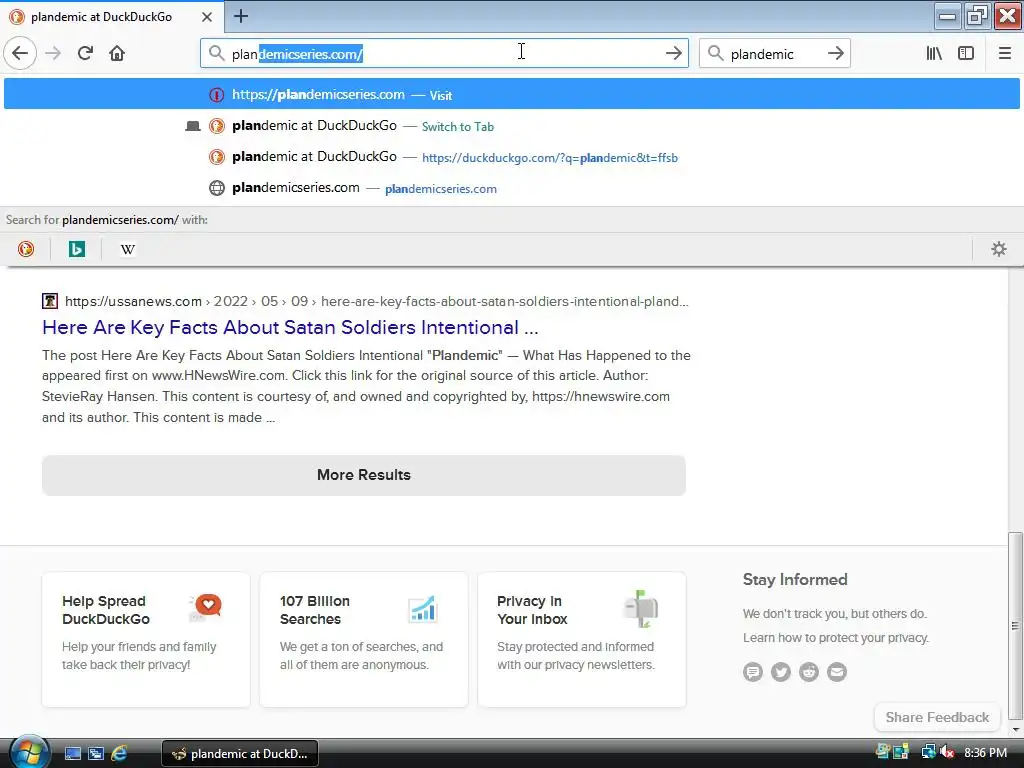The image size is (1024, 768).
Task: Open the Windows Start orb
Action: [x=29, y=752]
